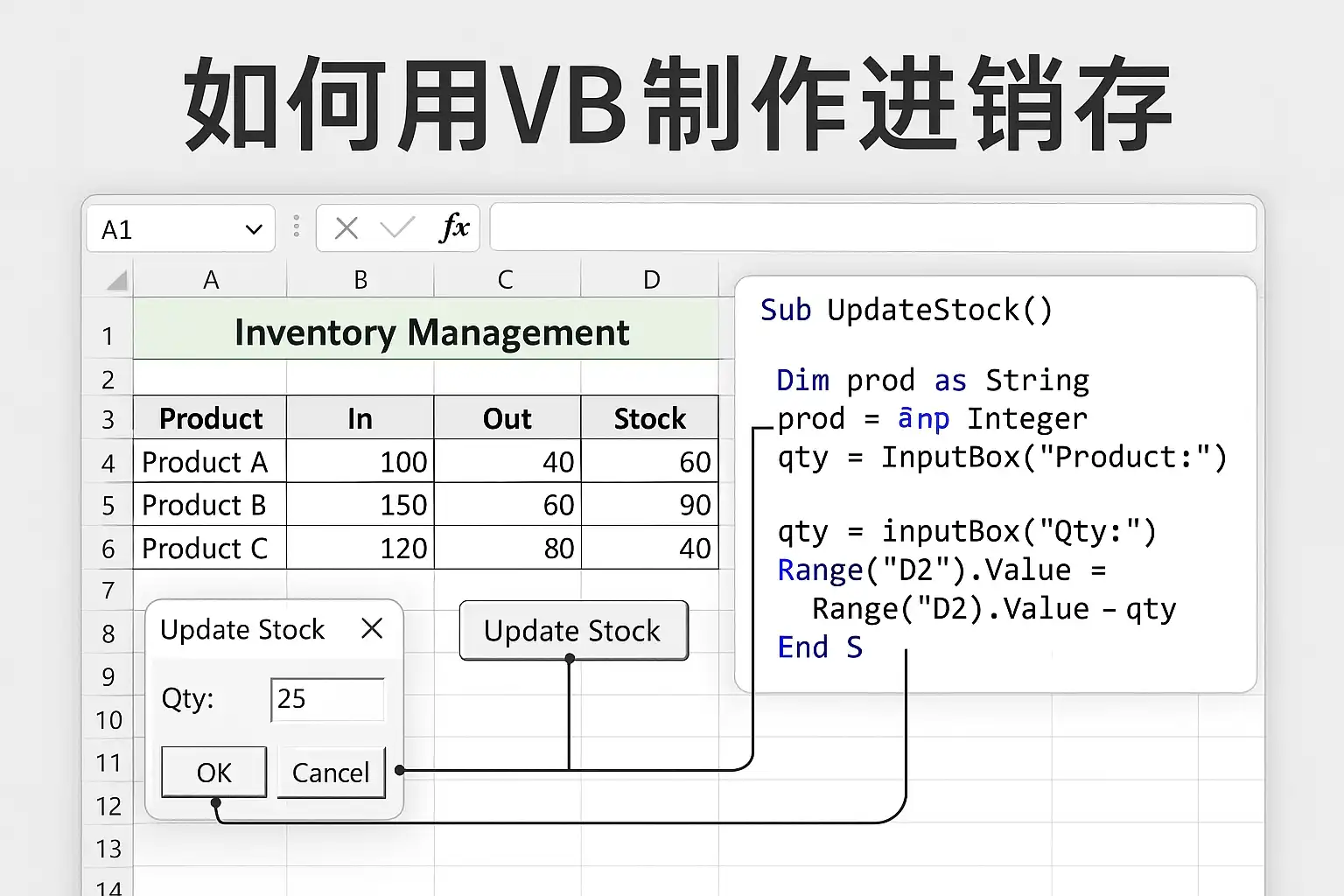
Task: Open the Name Box dropdown arrow
Action: [x=254, y=229]
